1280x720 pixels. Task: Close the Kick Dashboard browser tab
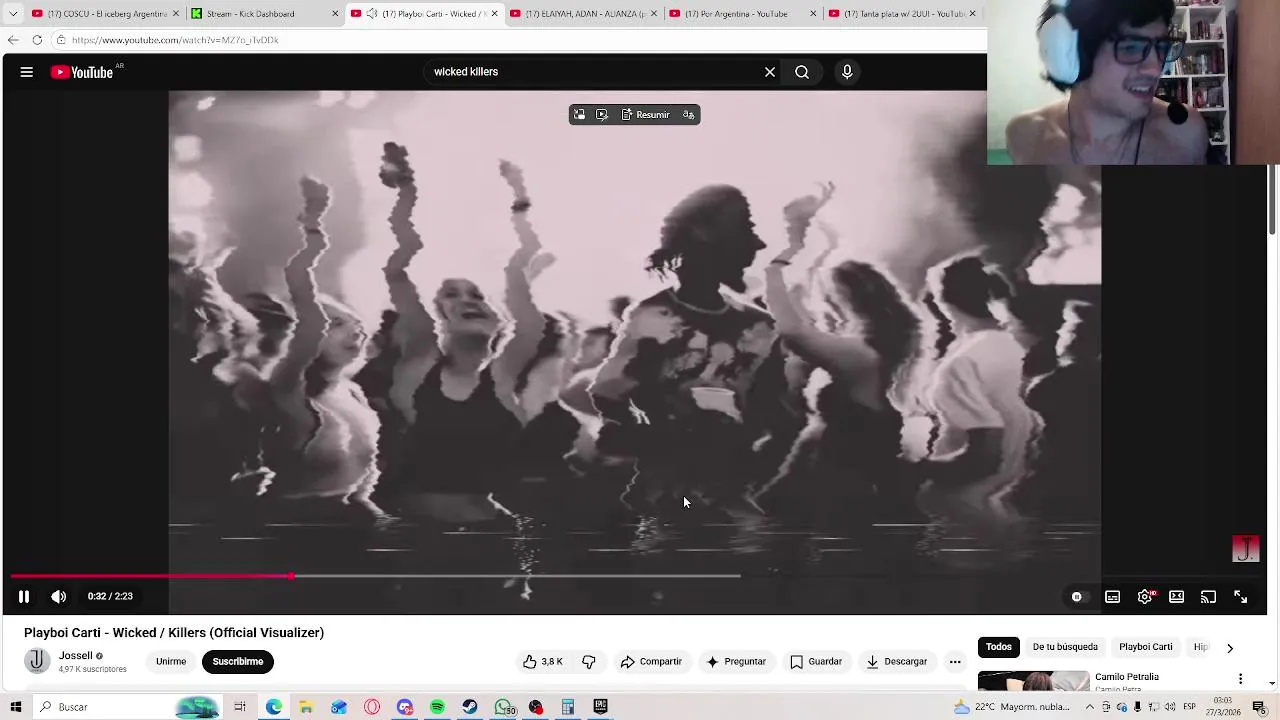coord(335,14)
